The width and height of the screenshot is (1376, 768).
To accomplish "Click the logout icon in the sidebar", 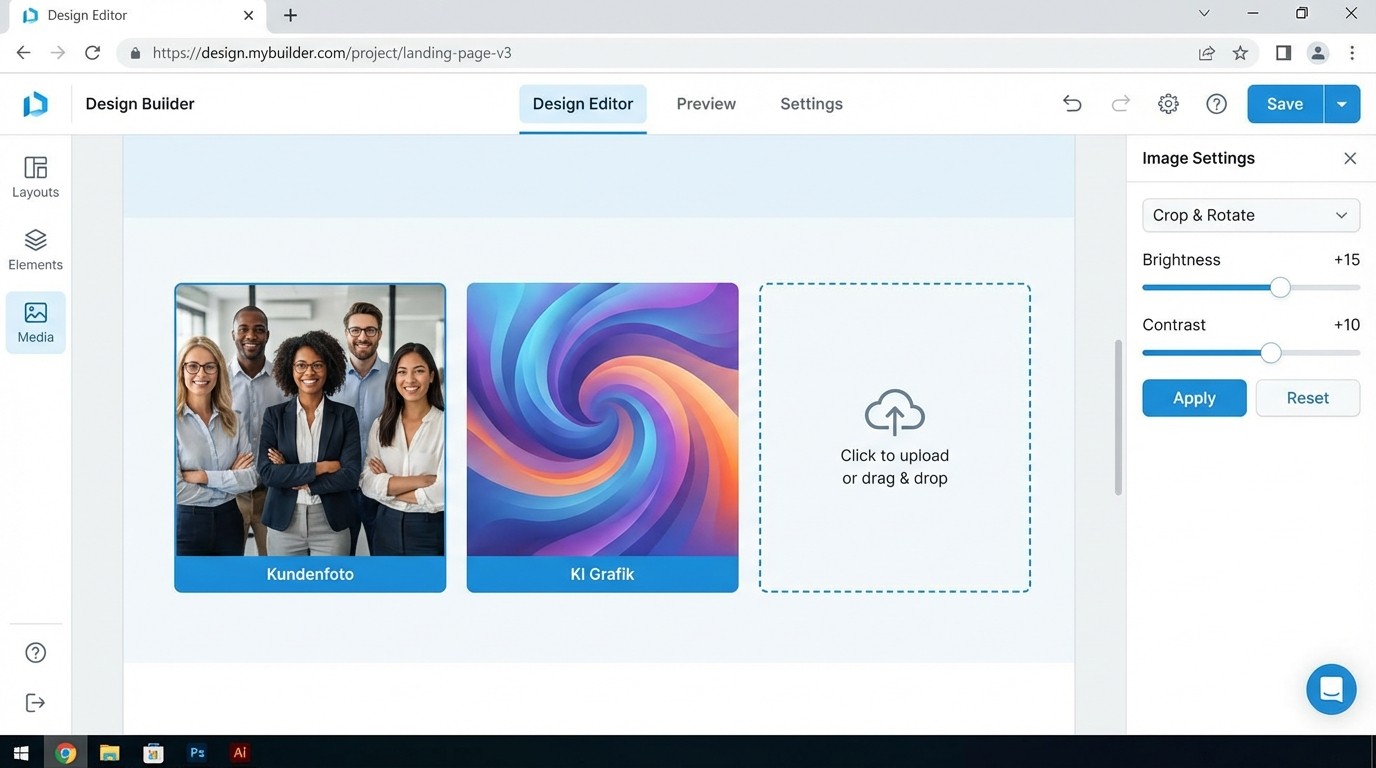I will tap(35, 702).
